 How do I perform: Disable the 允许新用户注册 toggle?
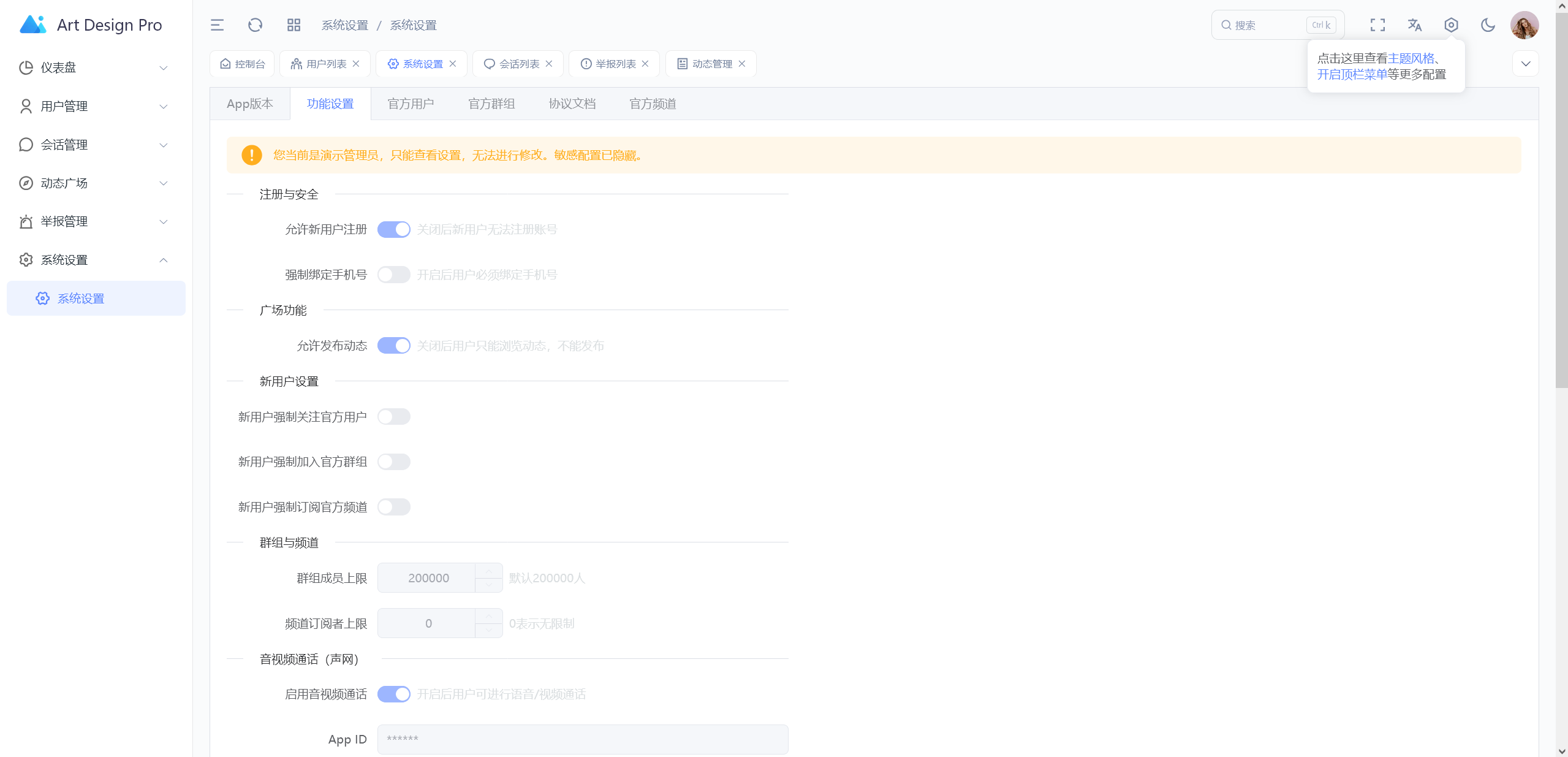[393, 229]
